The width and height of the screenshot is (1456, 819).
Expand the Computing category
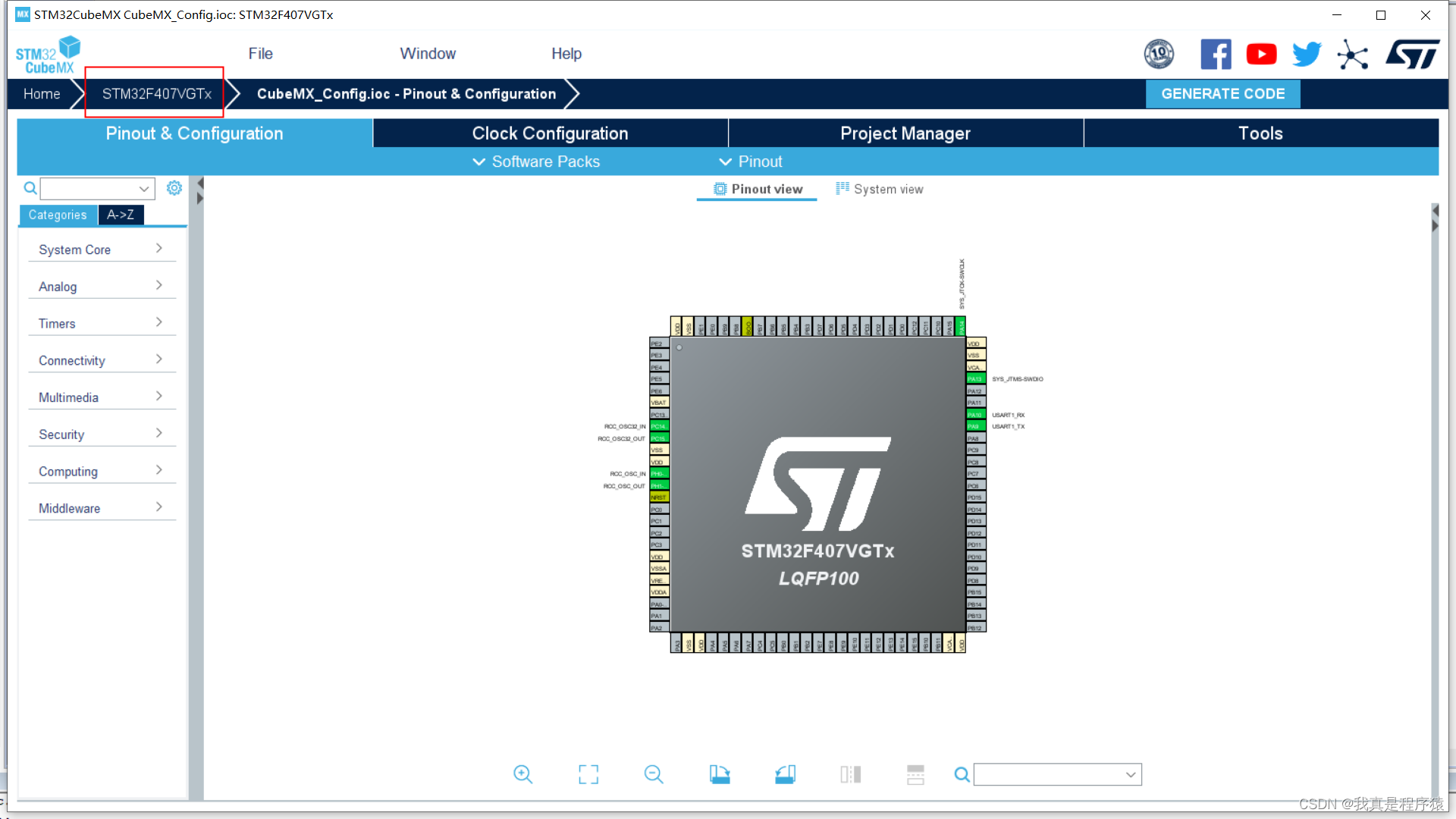point(102,472)
